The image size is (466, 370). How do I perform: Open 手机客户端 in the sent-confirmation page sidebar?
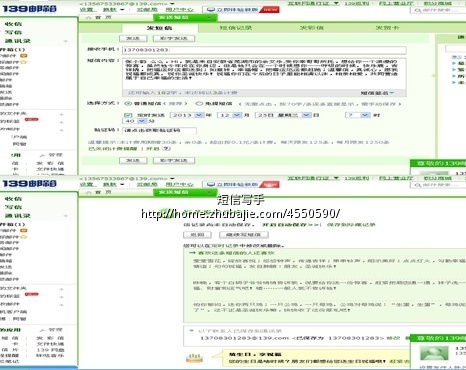coord(13,312)
